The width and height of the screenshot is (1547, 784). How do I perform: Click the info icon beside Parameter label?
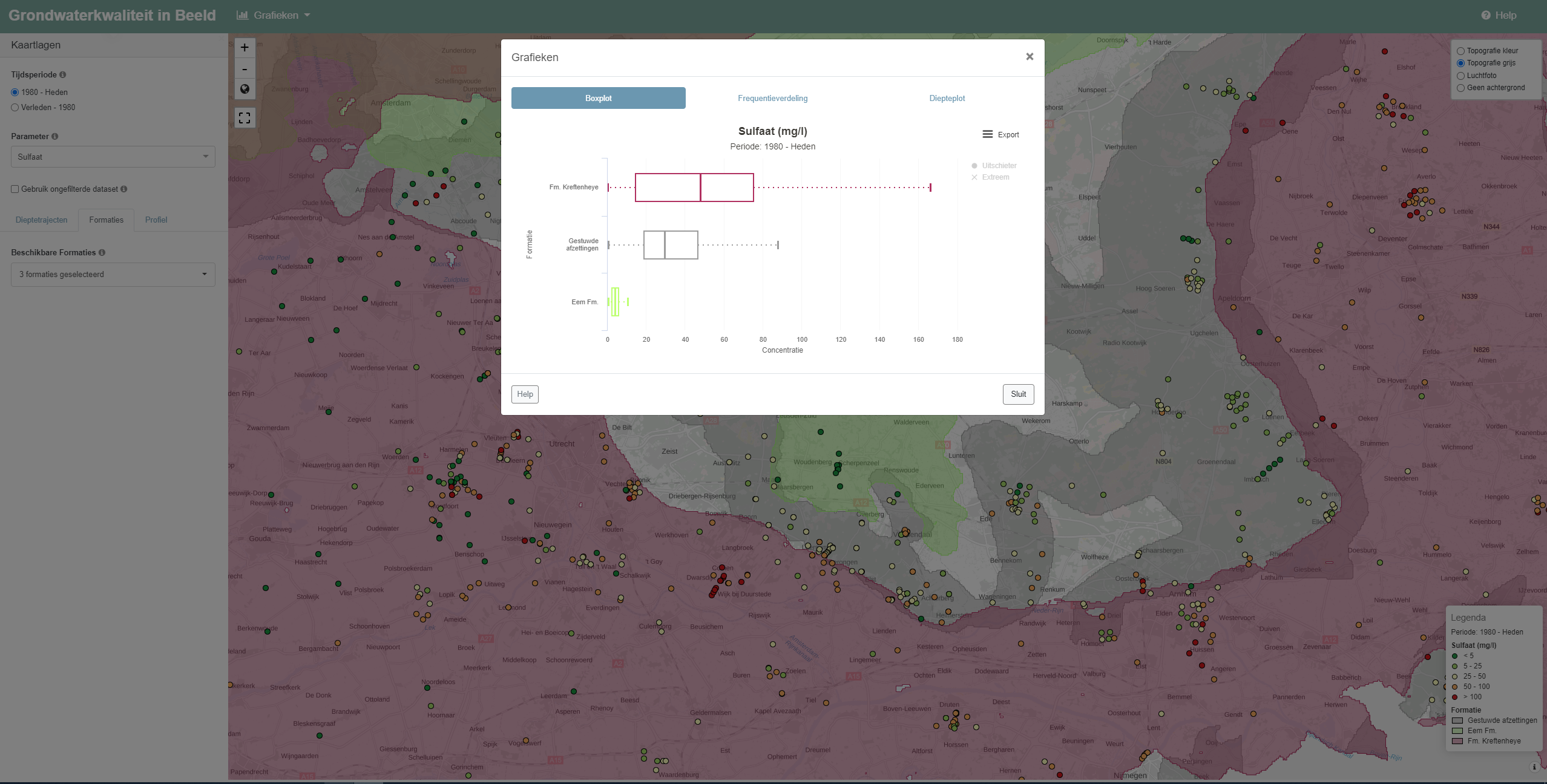pos(55,137)
